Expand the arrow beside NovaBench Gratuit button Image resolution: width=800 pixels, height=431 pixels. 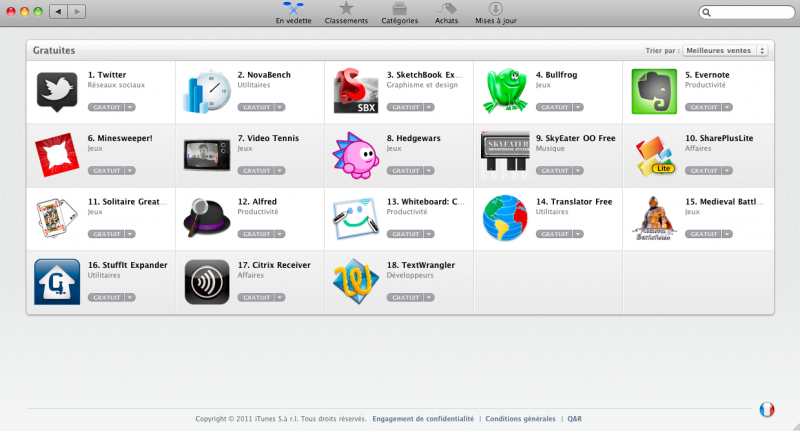[280, 106]
